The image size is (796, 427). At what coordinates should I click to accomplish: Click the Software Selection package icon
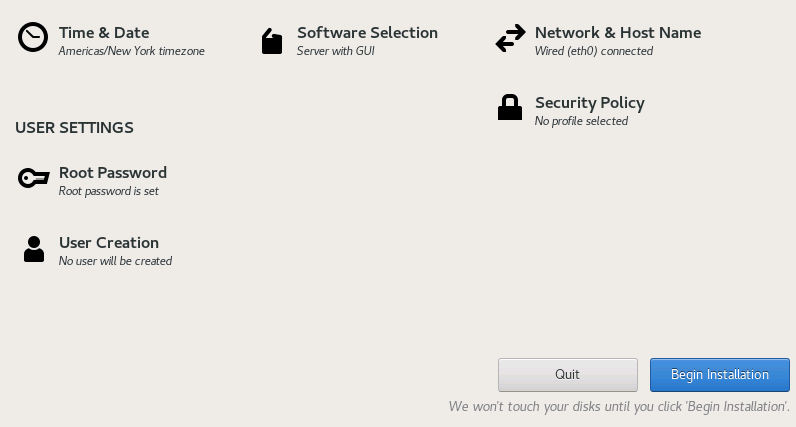272,41
